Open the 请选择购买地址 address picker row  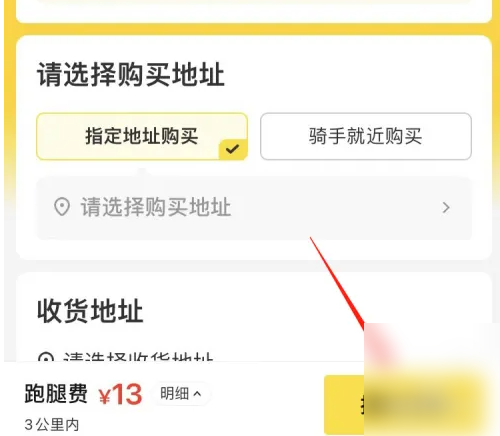click(x=254, y=208)
